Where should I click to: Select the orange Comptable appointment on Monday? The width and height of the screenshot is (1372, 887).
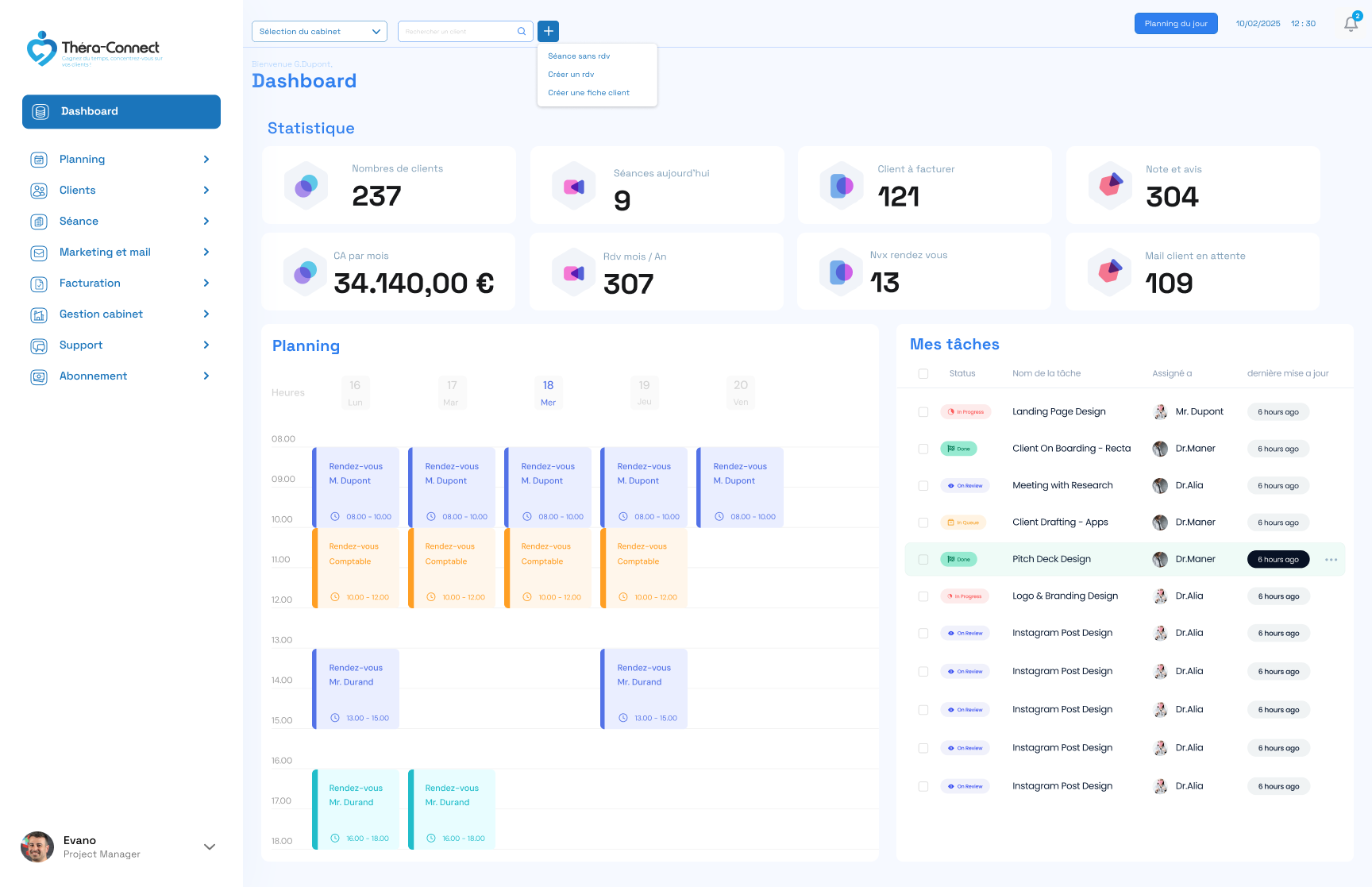tap(356, 569)
